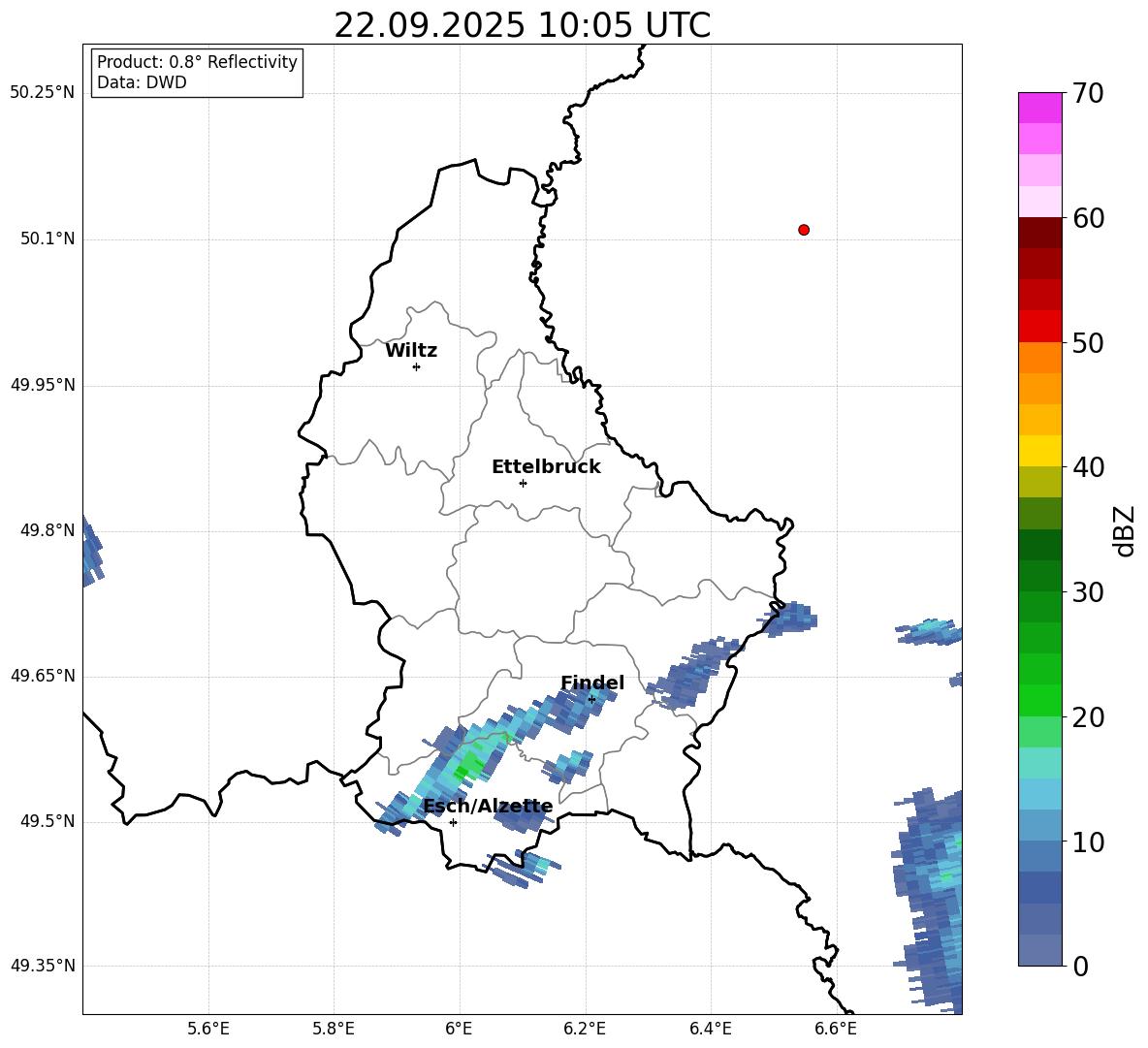Click the 10 colorbar tick label
Viewport: 1148px width, 1048px height.
click(1088, 842)
